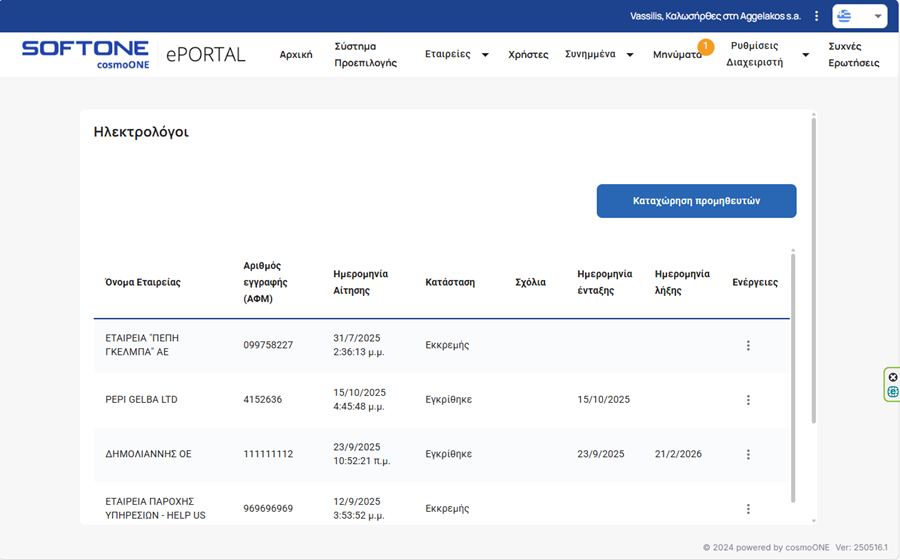The height and width of the screenshot is (560, 900).
Task: Open actions menu for ΕΤΑΙΡΕΙΑ ΠΑΡΟΧΗΣ ΥΠΗΡΕΣΙΩΝ row
Action: click(748, 509)
